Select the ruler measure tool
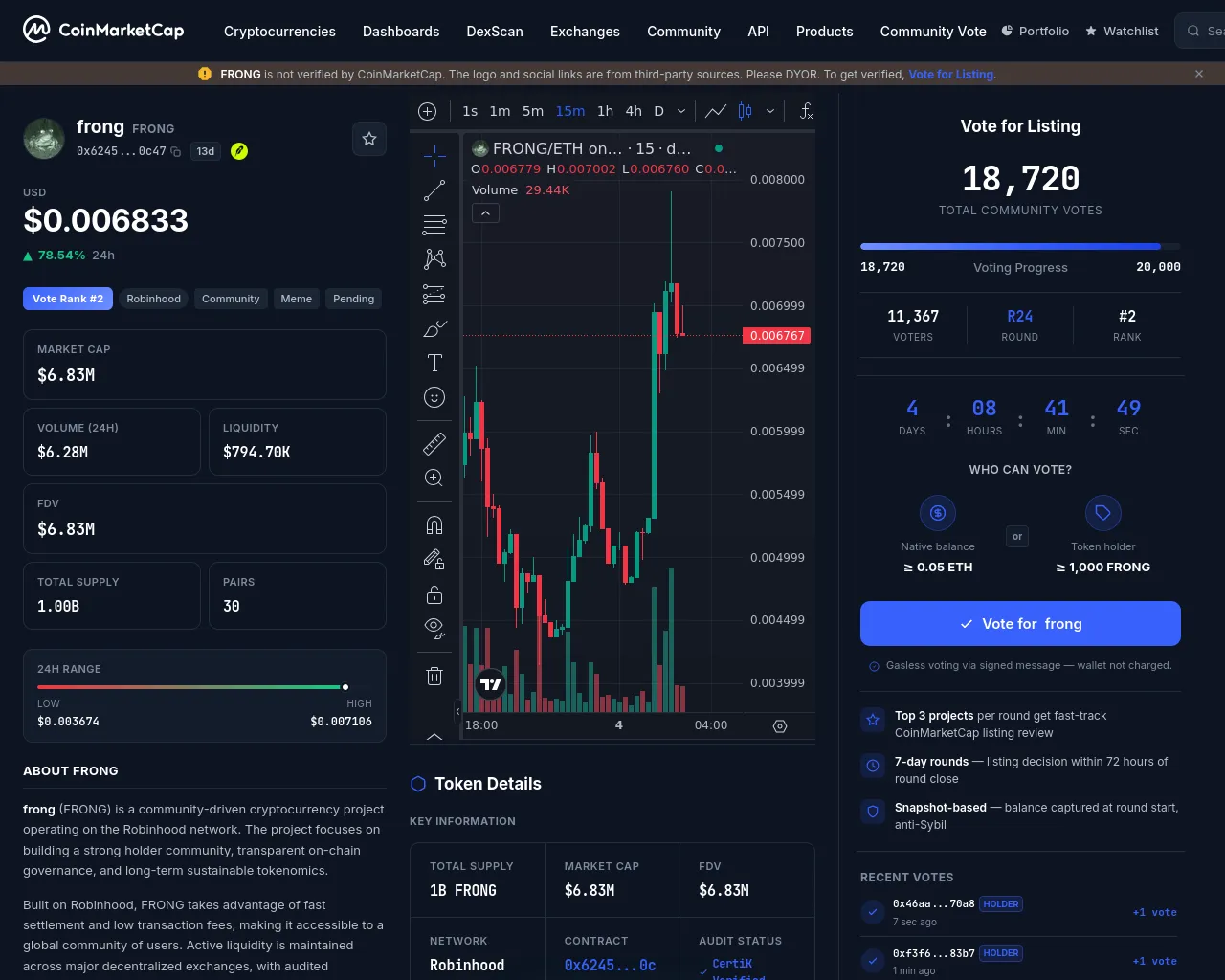1225x980 pixels. (434, 443)
